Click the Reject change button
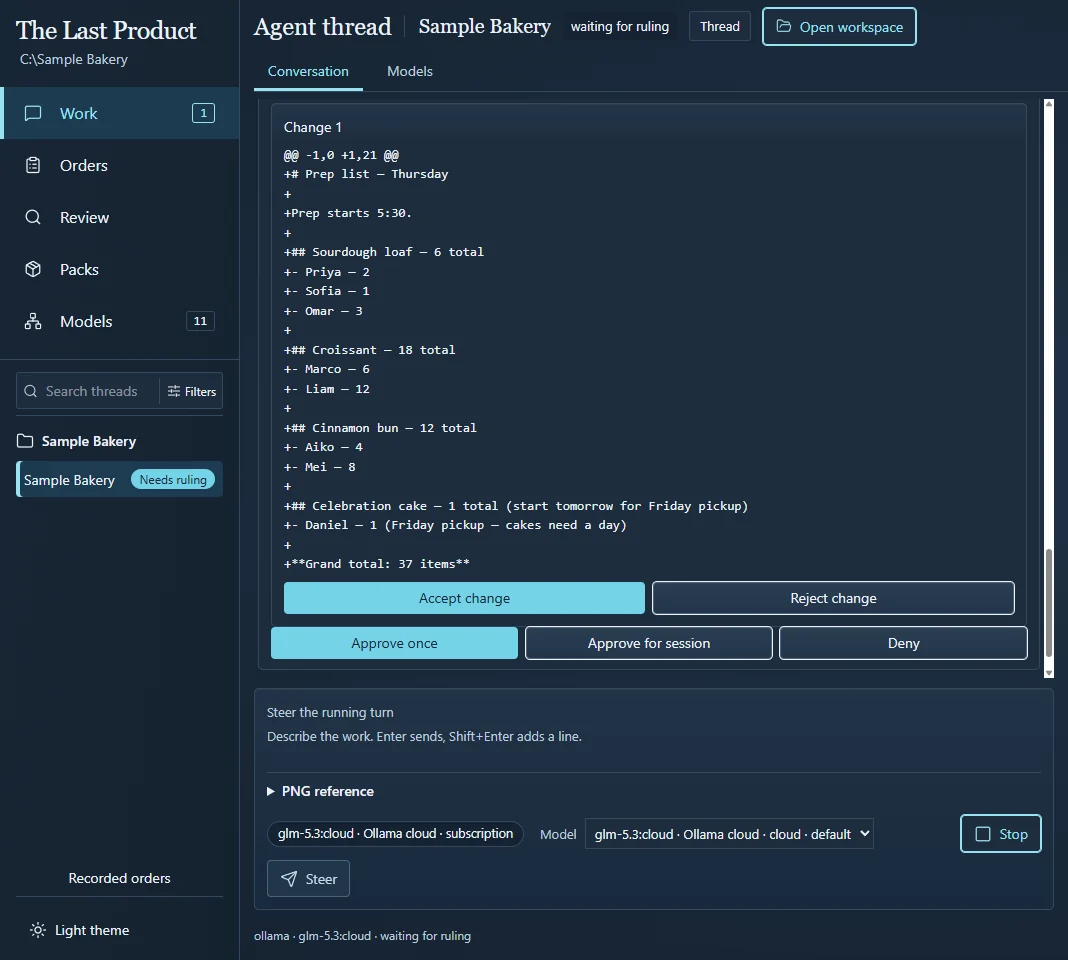 pos(833,598)
